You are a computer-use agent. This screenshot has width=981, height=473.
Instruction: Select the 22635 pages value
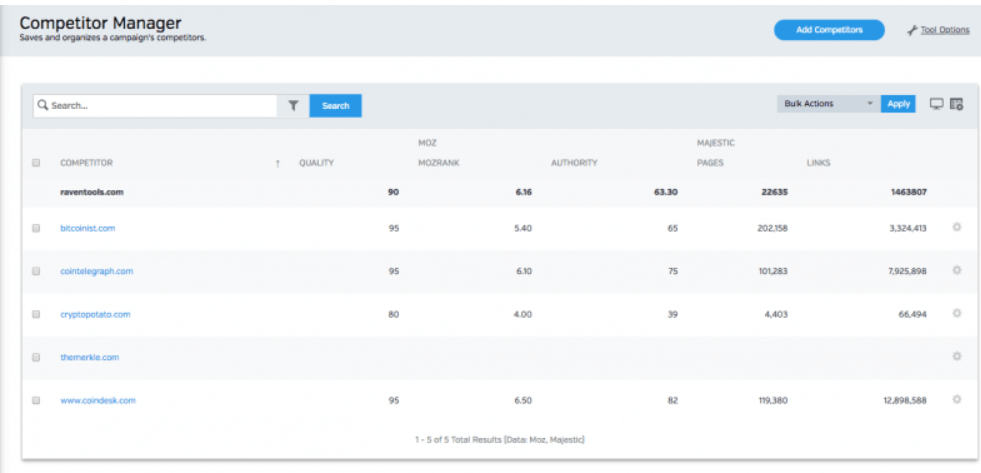775,192
